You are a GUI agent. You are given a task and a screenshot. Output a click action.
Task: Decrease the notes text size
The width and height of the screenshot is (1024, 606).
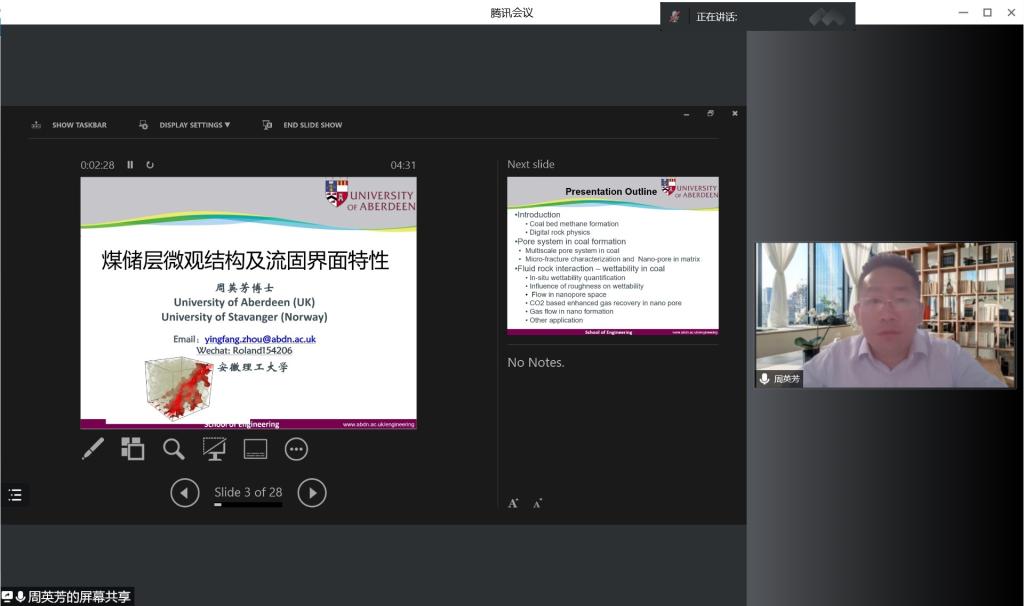point(539,503)
